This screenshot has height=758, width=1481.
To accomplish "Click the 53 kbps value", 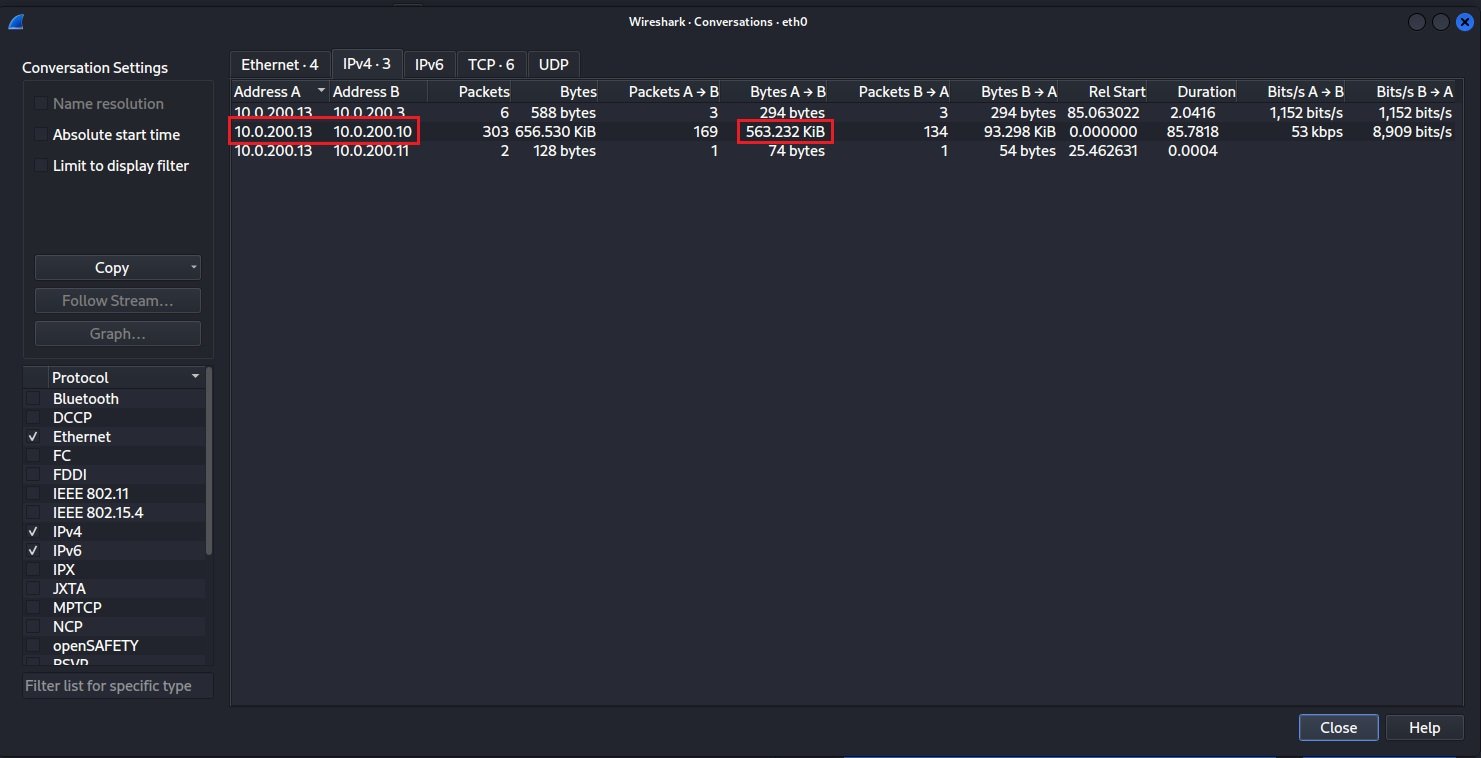I will click(x=1316, y=132).
